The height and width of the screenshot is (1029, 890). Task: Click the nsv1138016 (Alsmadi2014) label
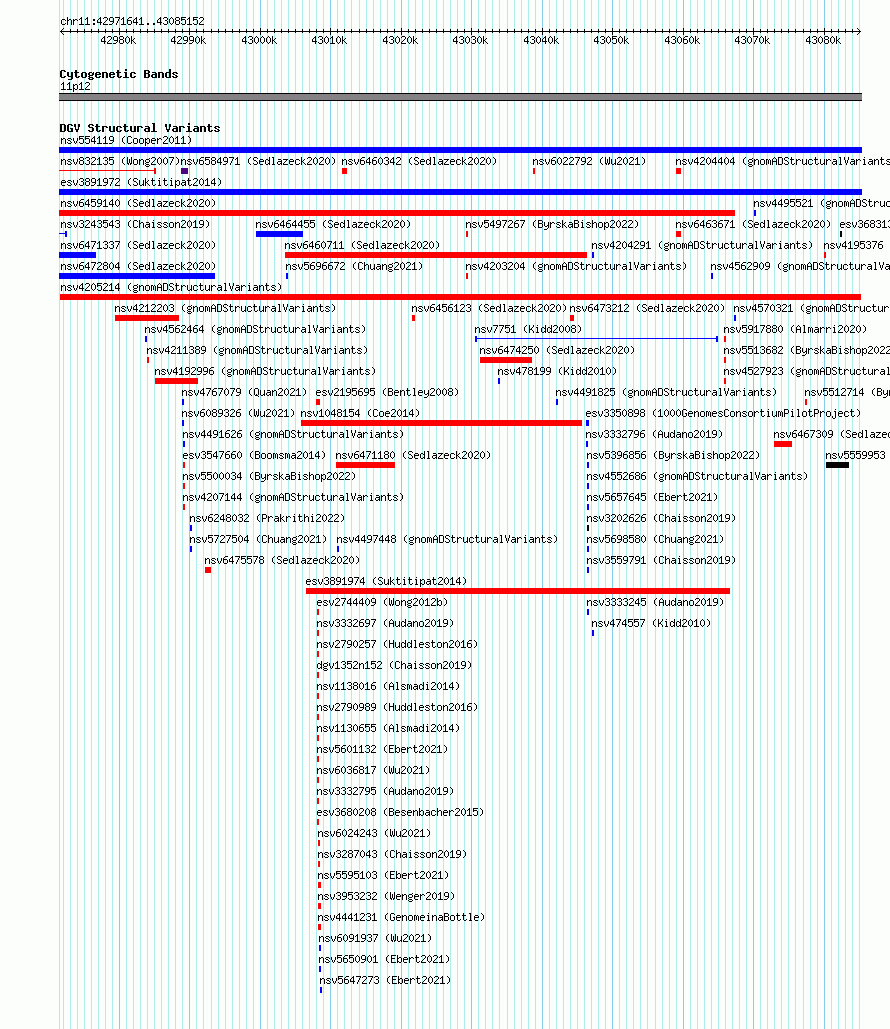(389, 686)
